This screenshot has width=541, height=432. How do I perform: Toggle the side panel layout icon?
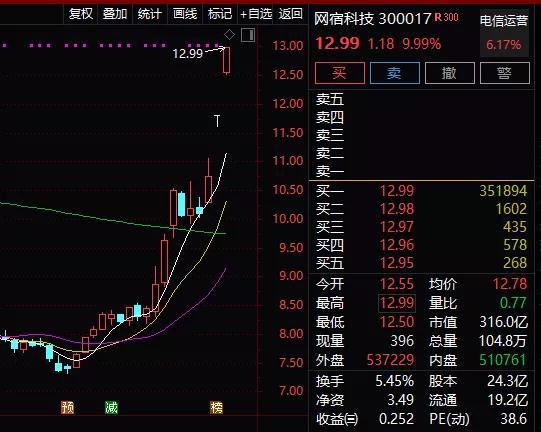pos(248,35)
